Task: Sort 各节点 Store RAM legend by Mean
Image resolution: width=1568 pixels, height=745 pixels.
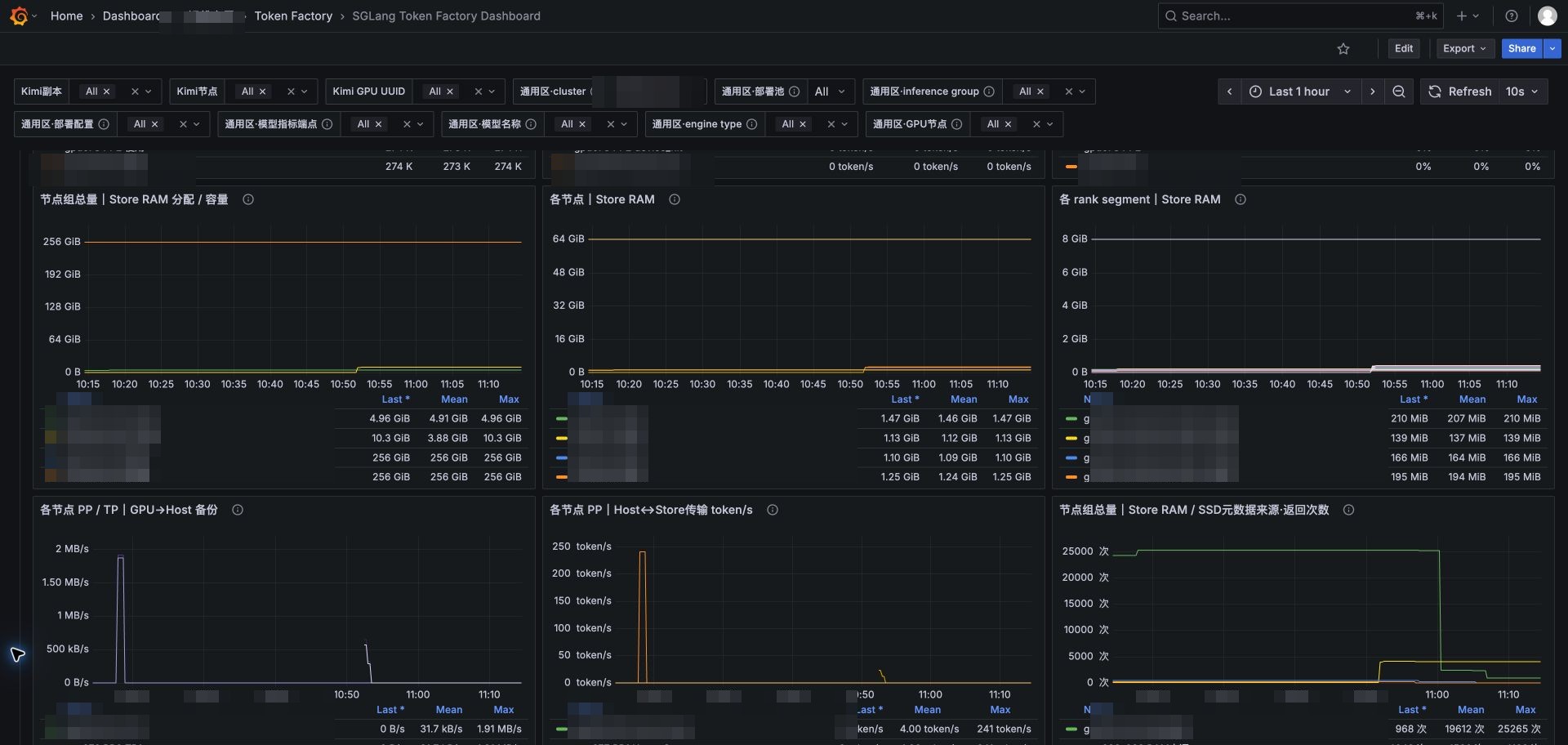Action: (964, 399)
